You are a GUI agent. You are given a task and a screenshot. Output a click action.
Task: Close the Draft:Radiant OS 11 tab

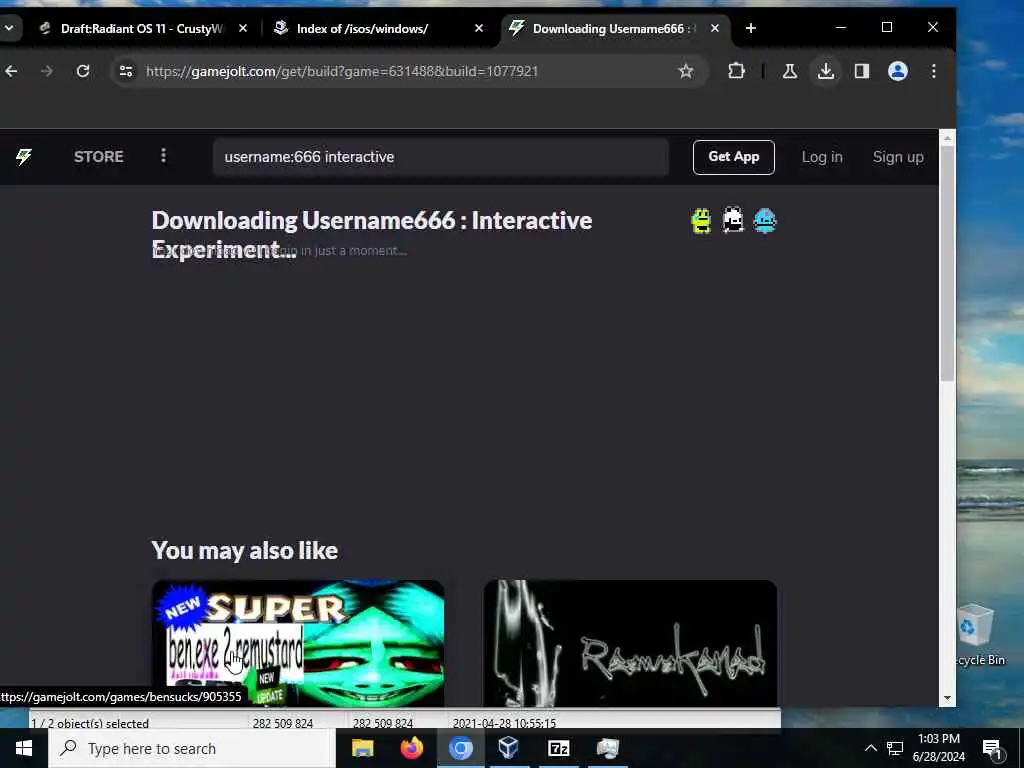[x=243, y=29]
